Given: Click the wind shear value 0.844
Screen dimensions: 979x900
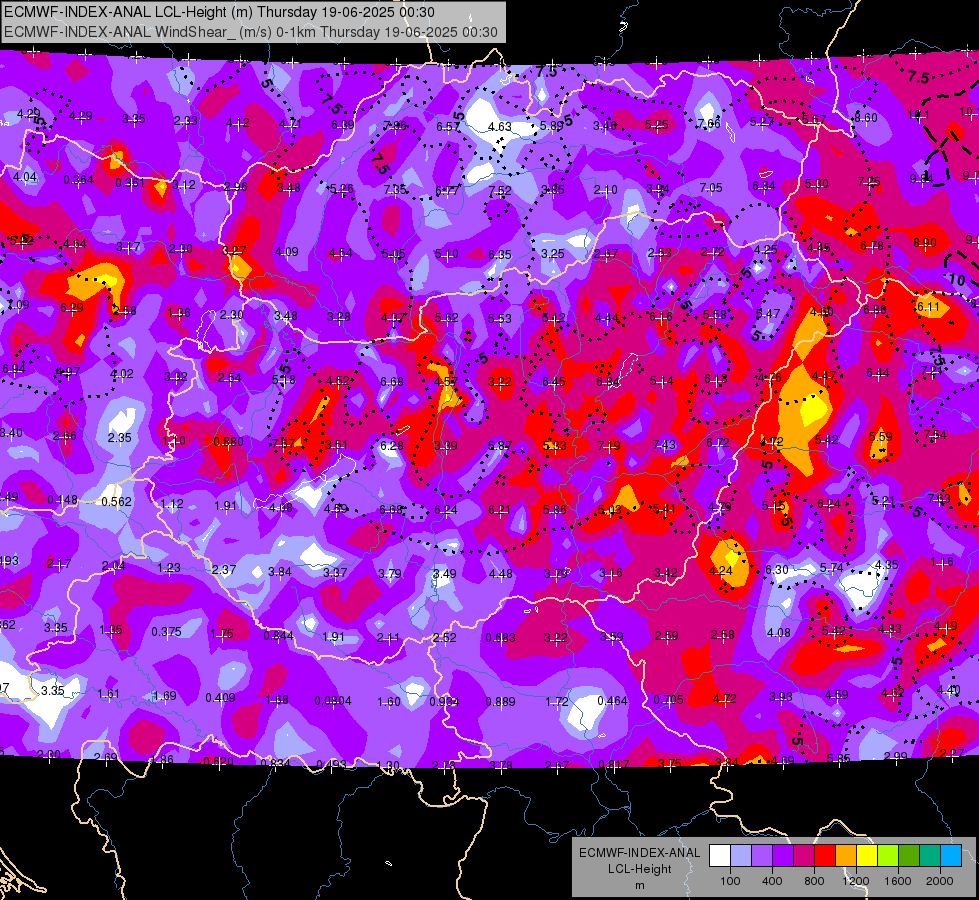Looking at the screenshot, I should (278, 636).
